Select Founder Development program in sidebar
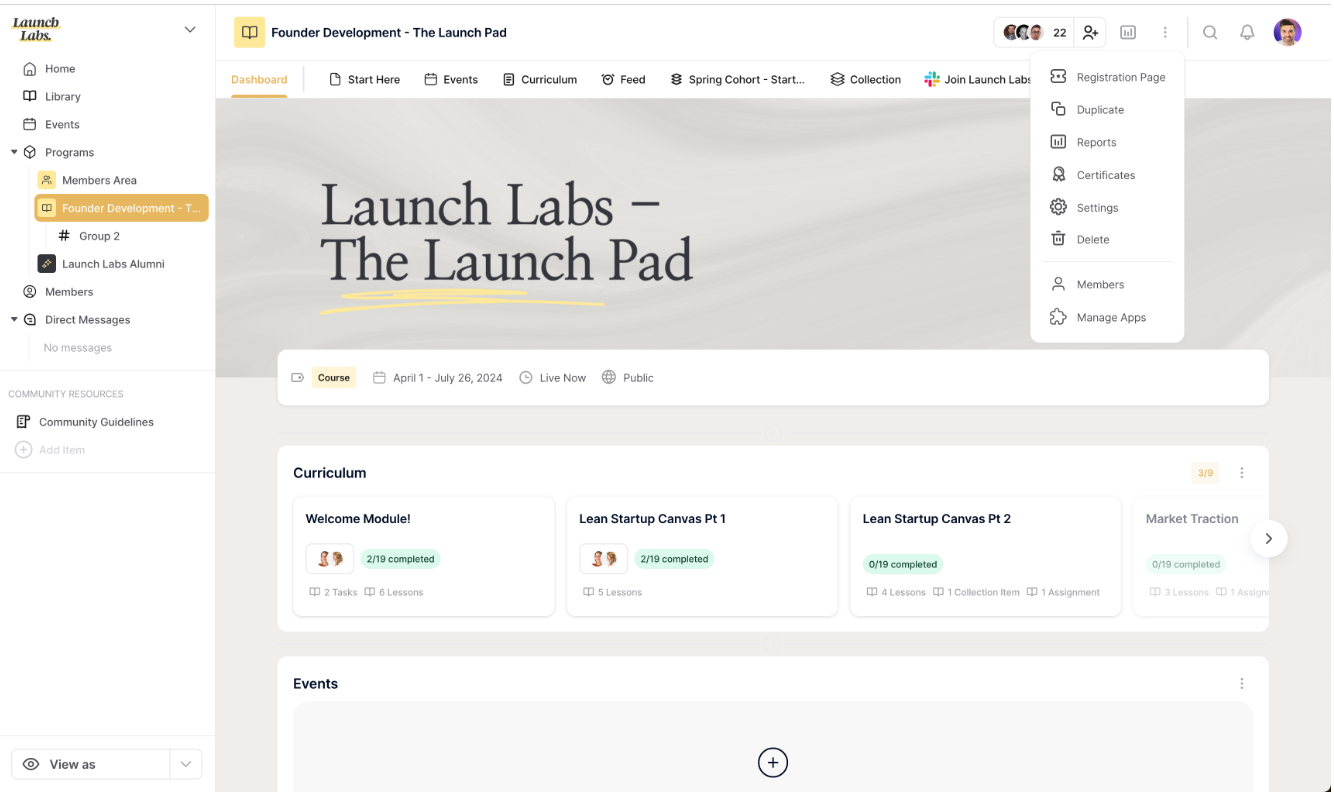 click(121, 208)
